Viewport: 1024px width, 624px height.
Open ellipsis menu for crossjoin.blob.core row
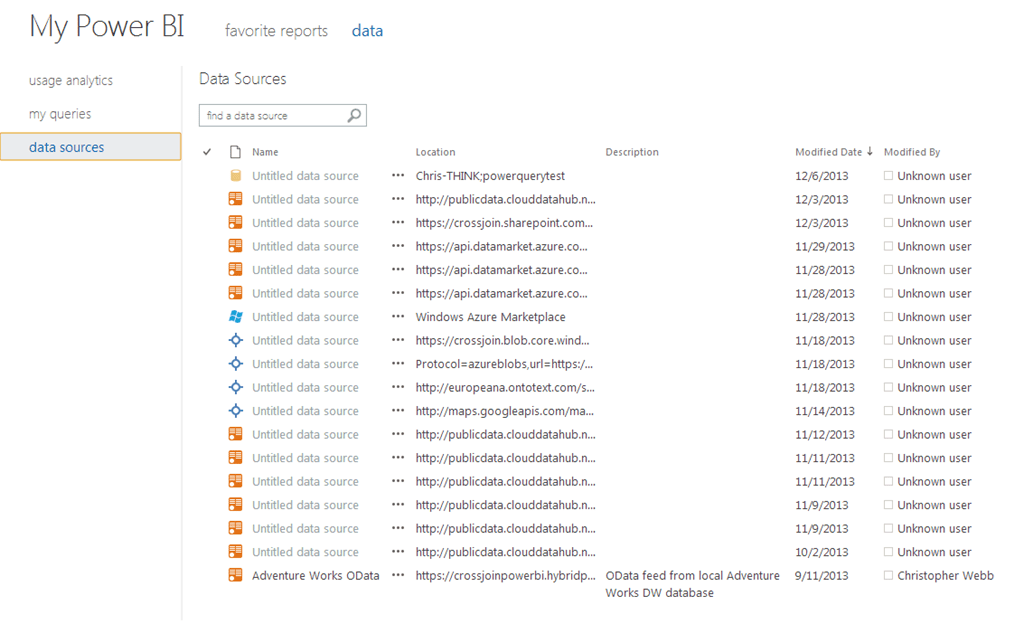[398, 340]
